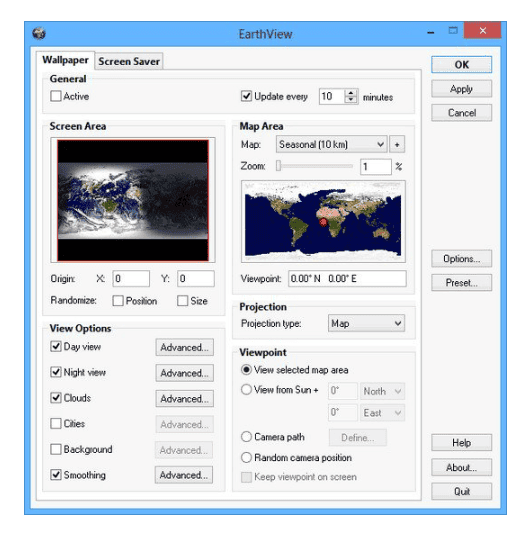
Task: Click the Zoom slider handle
Action: tap(278, 166)
